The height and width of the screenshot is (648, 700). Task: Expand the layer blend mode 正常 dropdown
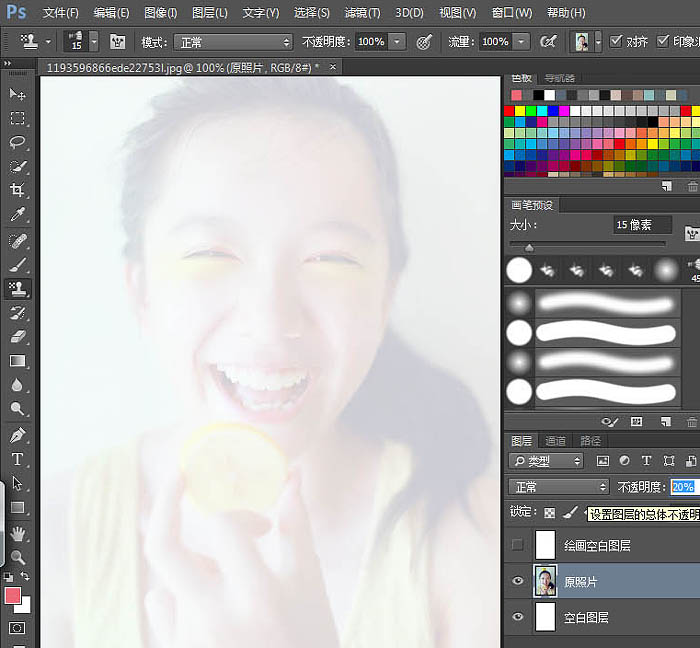coord(558,487)
